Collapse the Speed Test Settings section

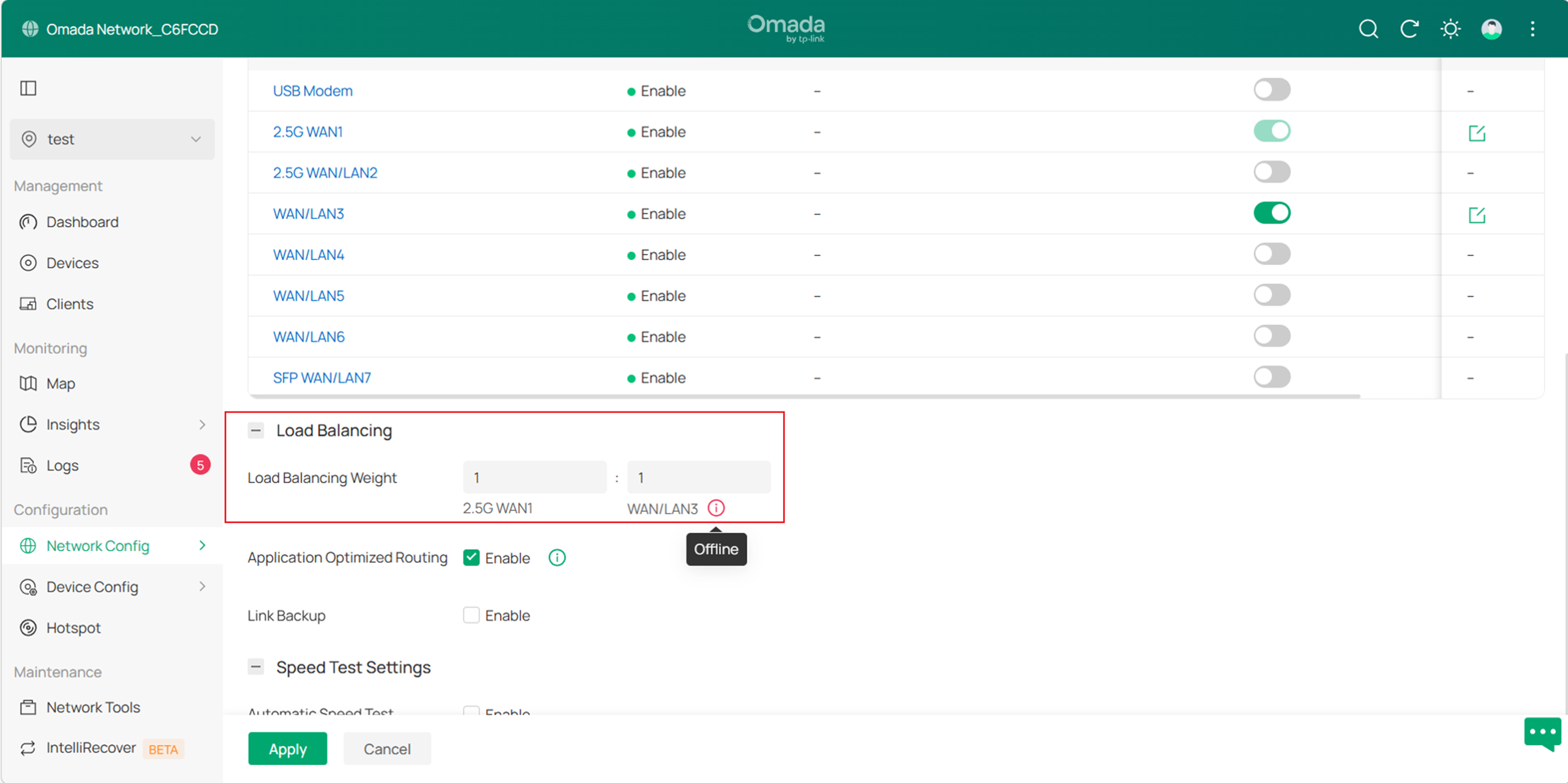(256, 667)
